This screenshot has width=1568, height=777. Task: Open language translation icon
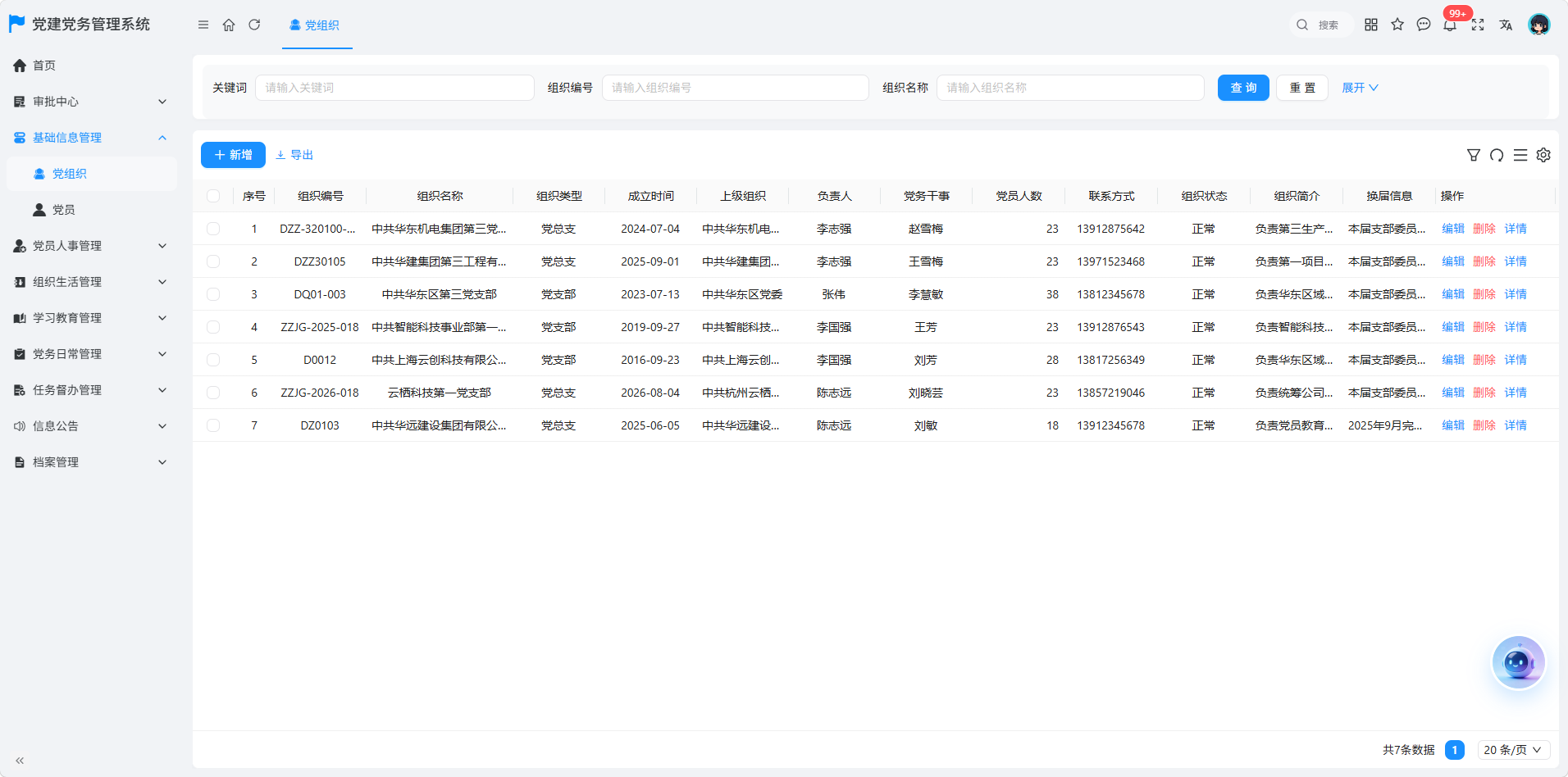coord(1506,25)
